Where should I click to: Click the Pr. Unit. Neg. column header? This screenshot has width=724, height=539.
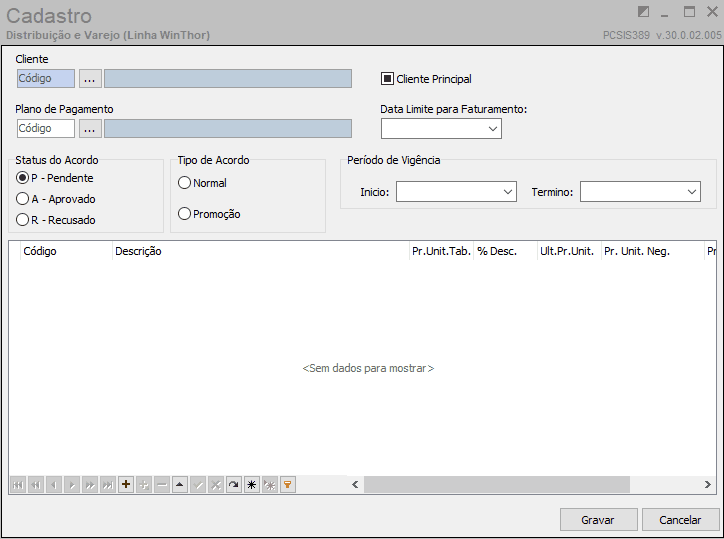pyautogui.click(x=652, y=251)
